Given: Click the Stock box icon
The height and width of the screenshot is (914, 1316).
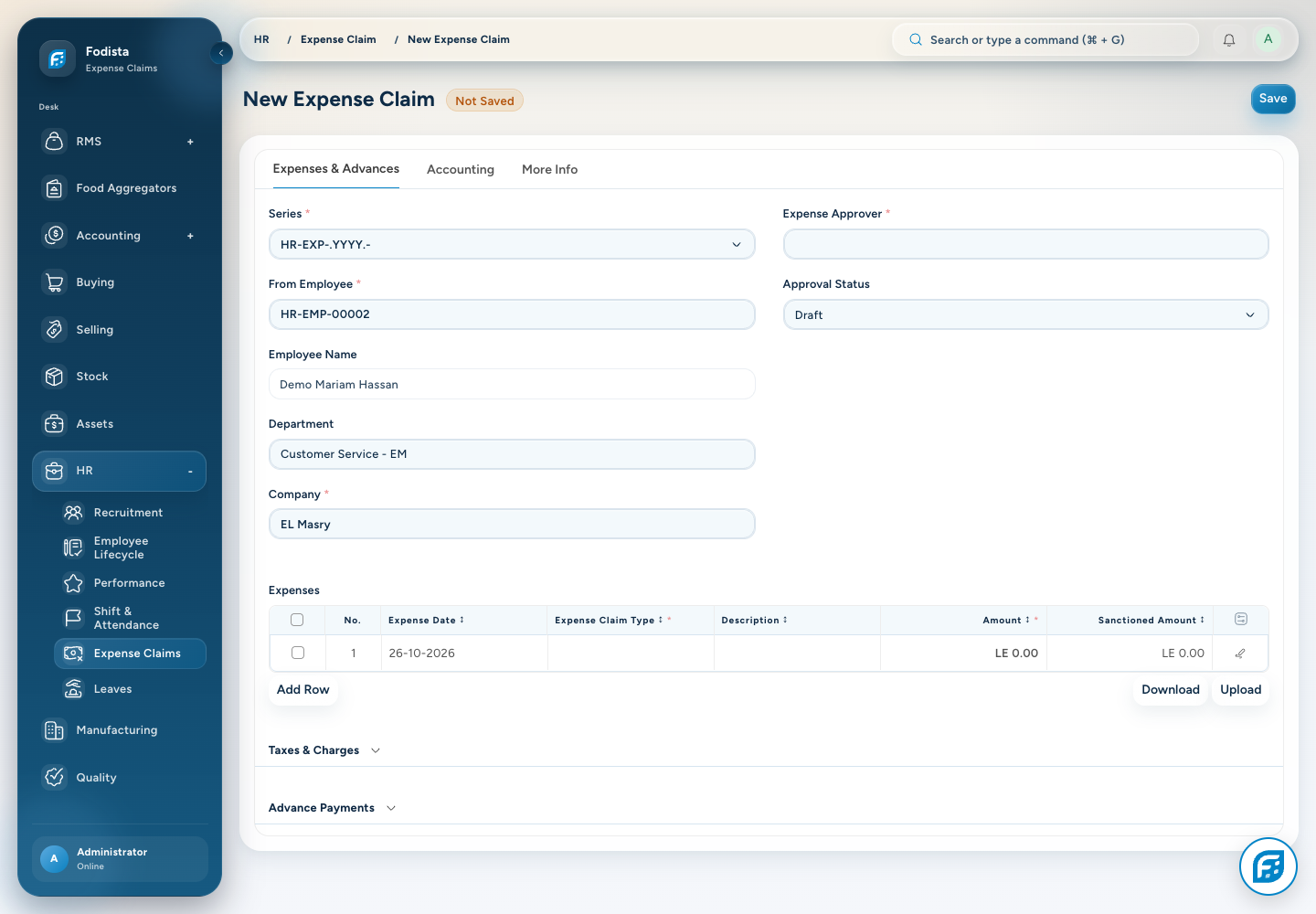Looking at the screenshot, I should tap(55, 377).
